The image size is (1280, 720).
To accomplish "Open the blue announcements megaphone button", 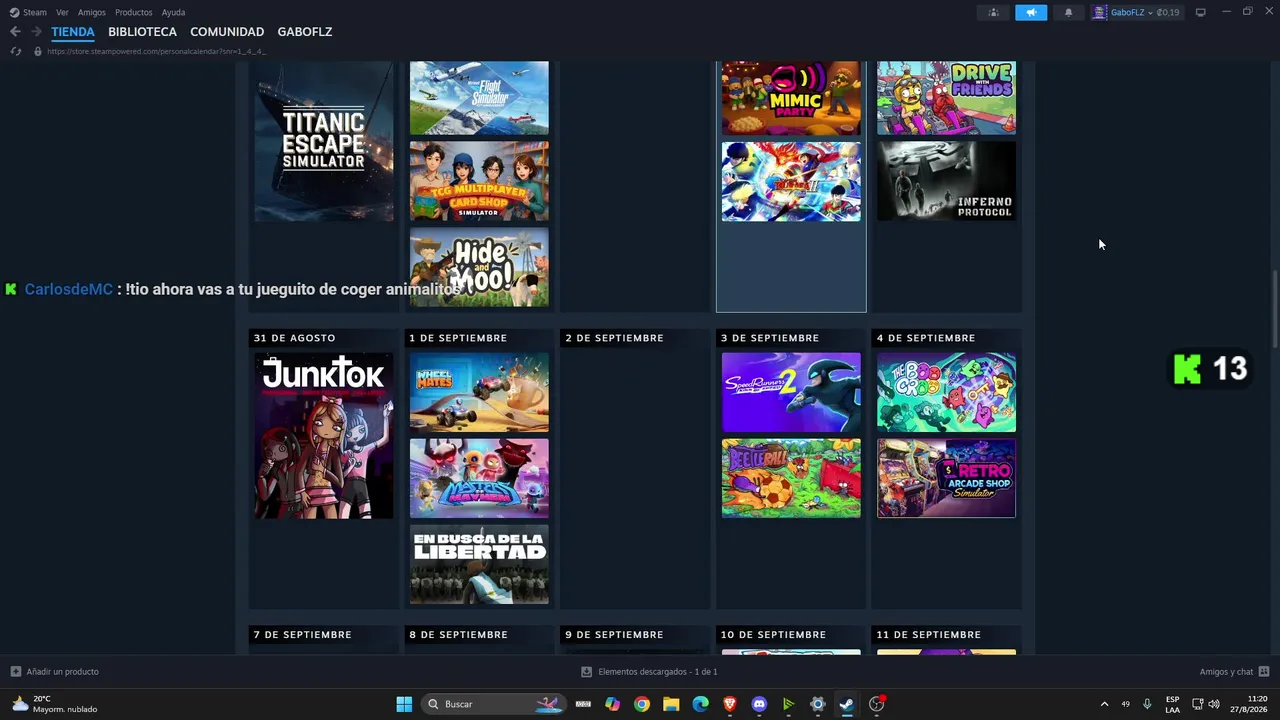I will click(1031, 13).
